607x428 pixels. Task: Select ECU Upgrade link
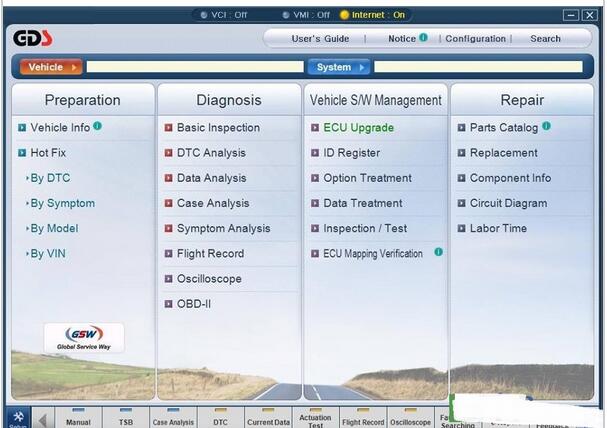[358, 128]
